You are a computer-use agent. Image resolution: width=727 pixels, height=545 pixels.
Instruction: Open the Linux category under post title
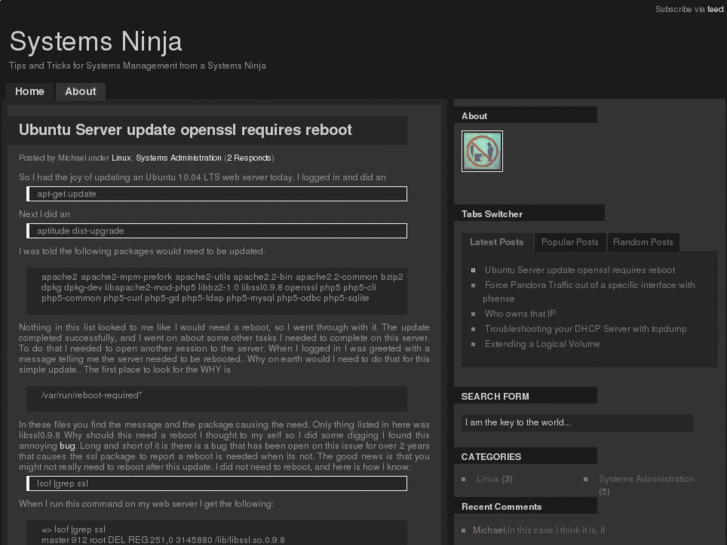pyautogui.click(x=121, y=158)
